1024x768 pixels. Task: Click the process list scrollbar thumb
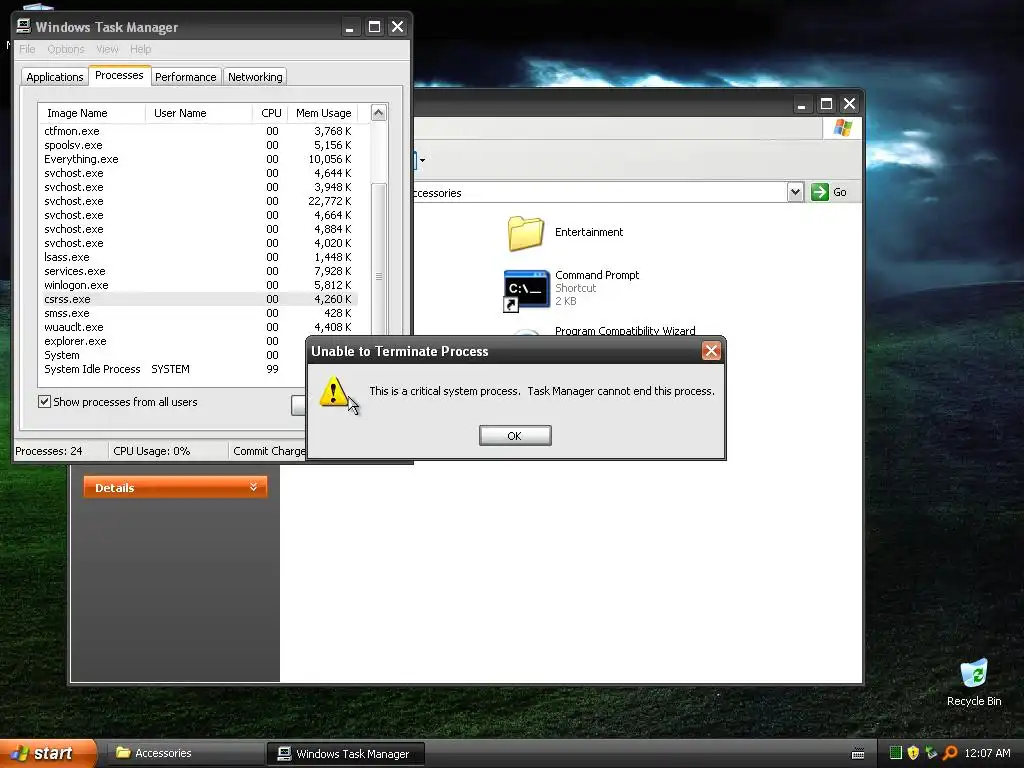pos(379,276)
